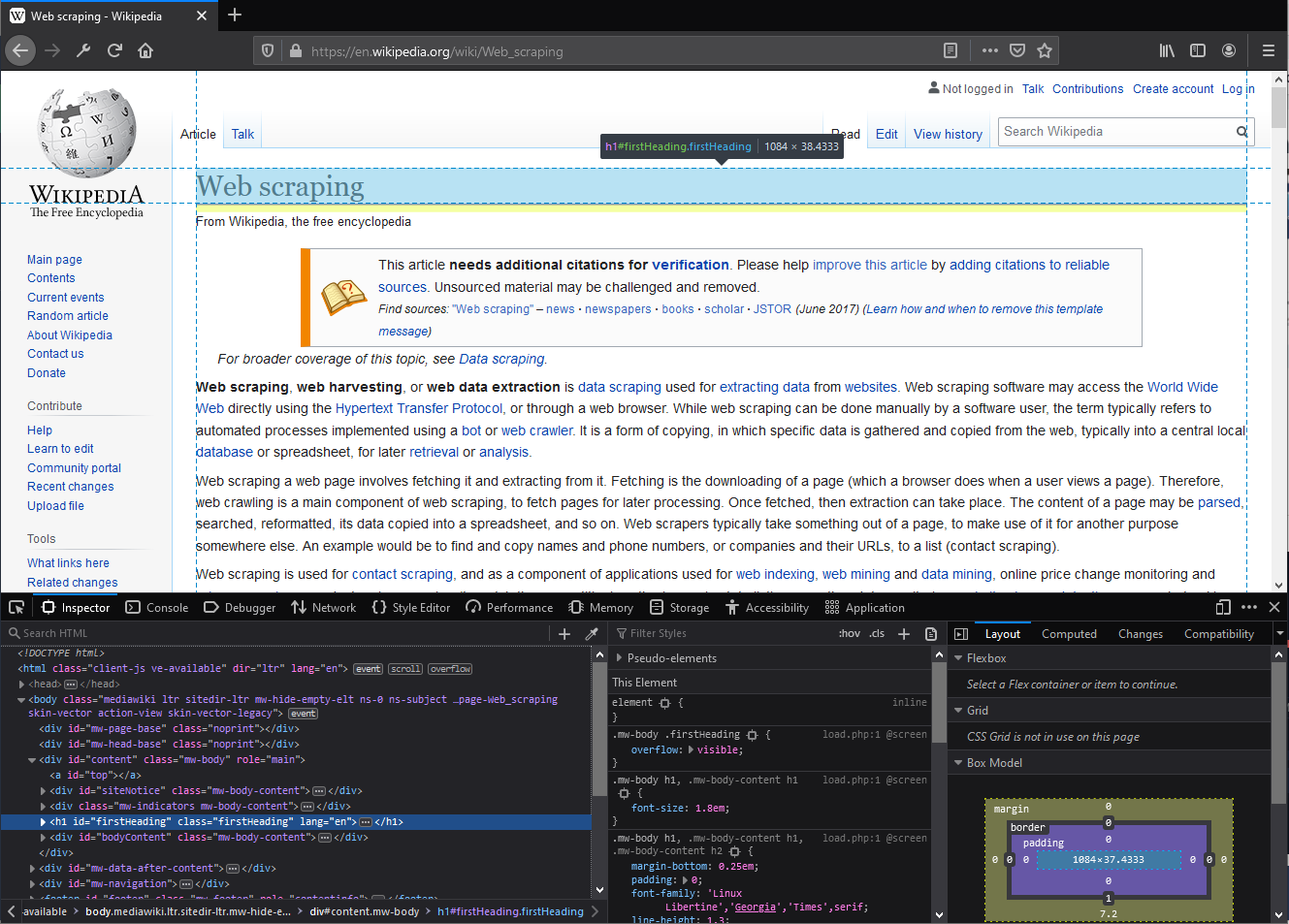Toggle the three-pane inspector layout
Screen dimensions: 1289x924
click(961, 633)
